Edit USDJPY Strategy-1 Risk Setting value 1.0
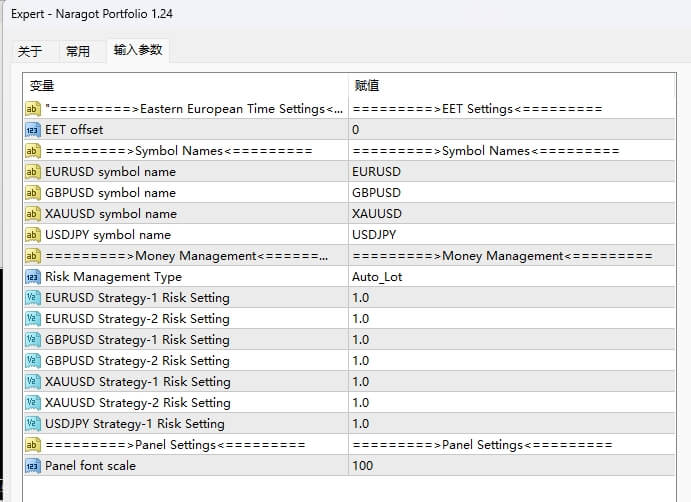The image size is (691, 502). point(512,424)
